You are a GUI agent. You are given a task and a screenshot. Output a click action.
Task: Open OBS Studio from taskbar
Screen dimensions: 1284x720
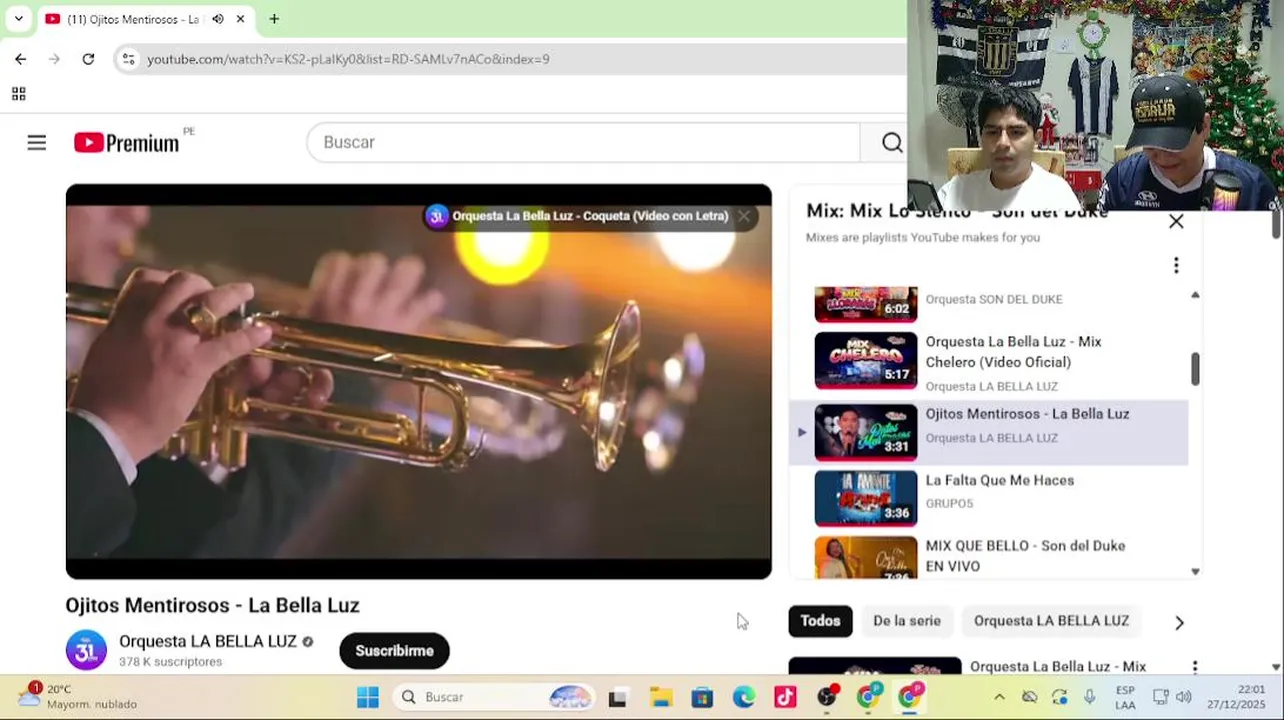(827, 697)
